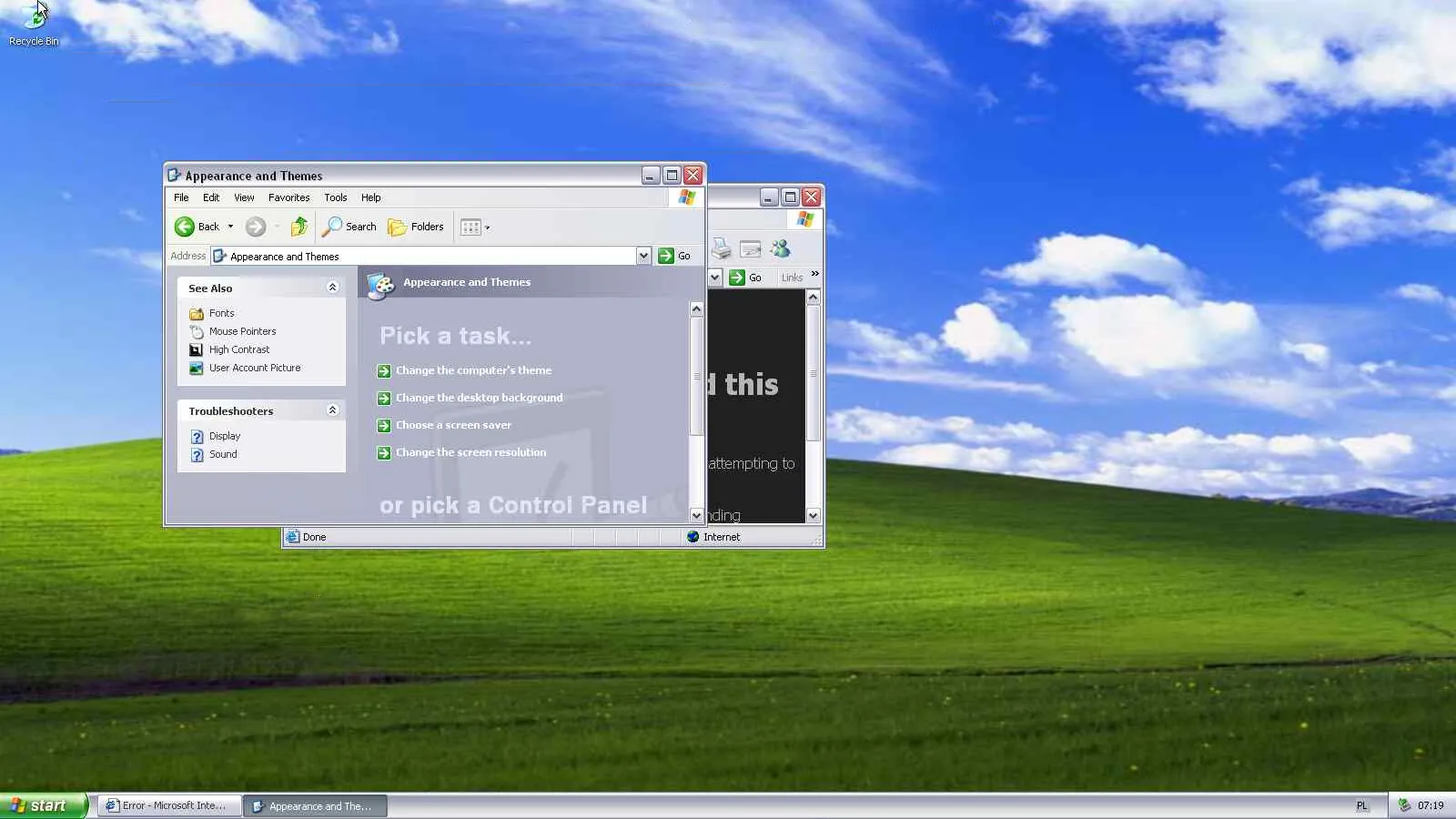Viewport: 1456px width, 819px height.
Task: Select Change the computer's theme task
Action: pos(473,370)
